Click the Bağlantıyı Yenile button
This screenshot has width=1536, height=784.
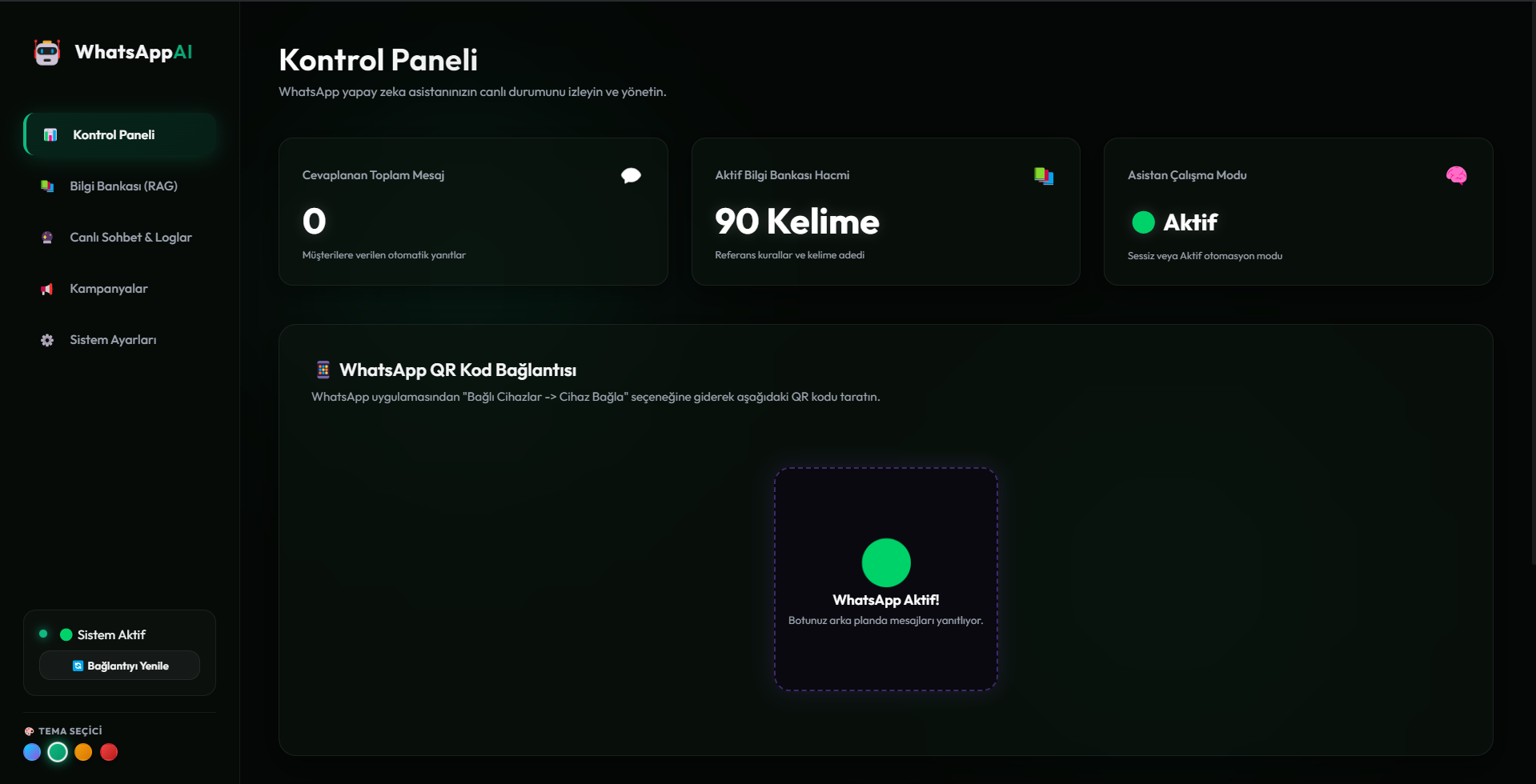click(x=119, y=666)
